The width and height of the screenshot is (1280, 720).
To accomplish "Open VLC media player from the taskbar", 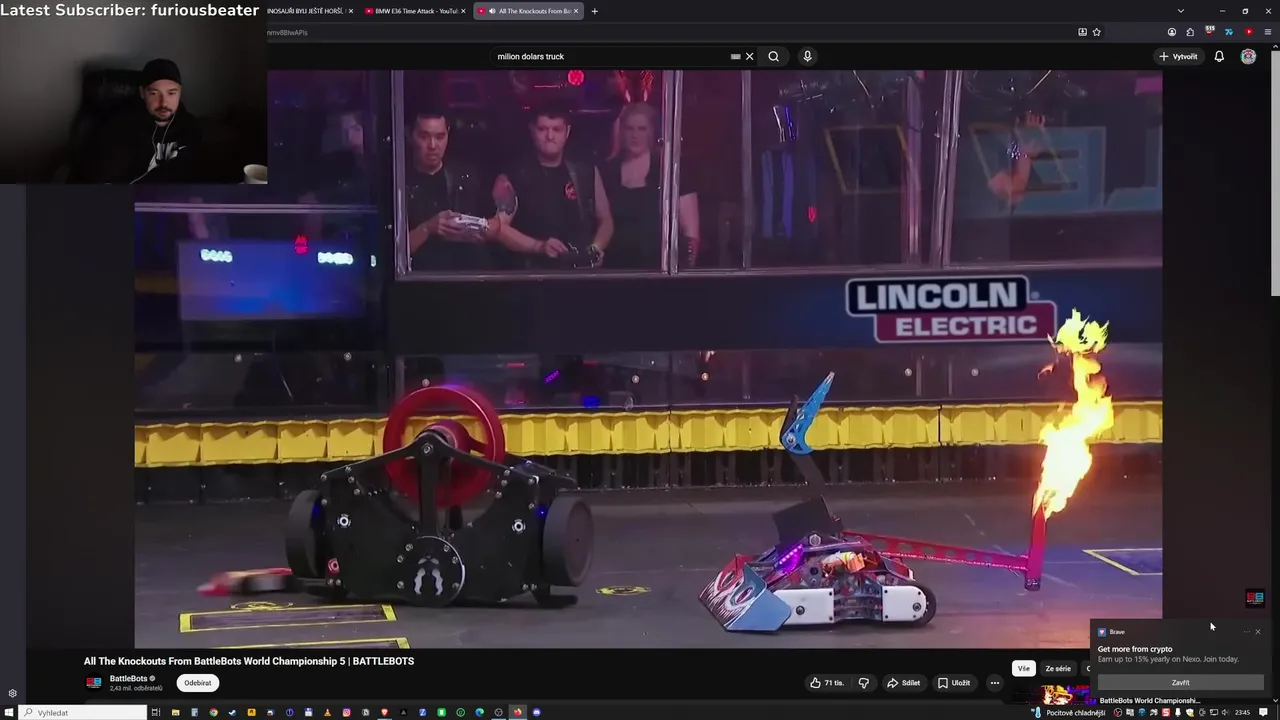I will (x=327, y=712).
